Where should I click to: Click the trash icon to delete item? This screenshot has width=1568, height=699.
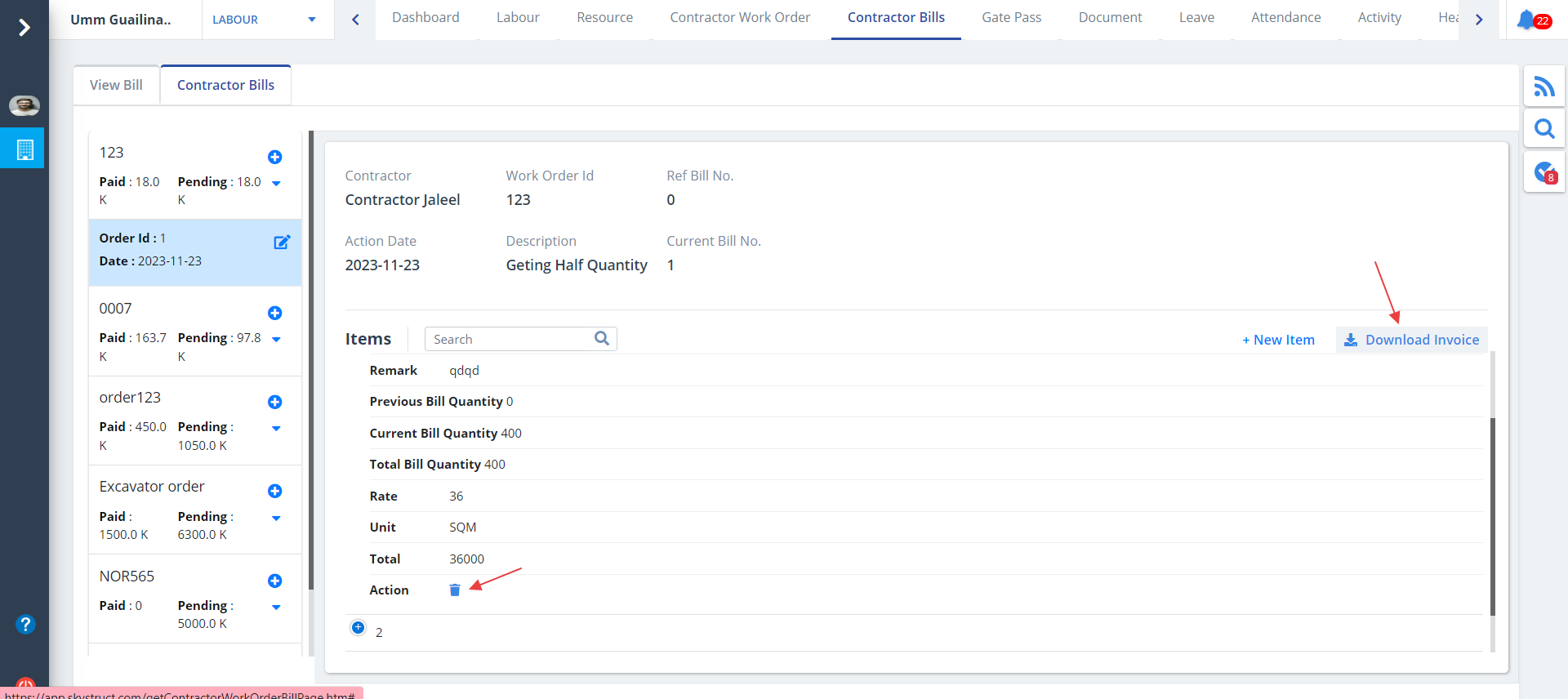coord(455,590)
